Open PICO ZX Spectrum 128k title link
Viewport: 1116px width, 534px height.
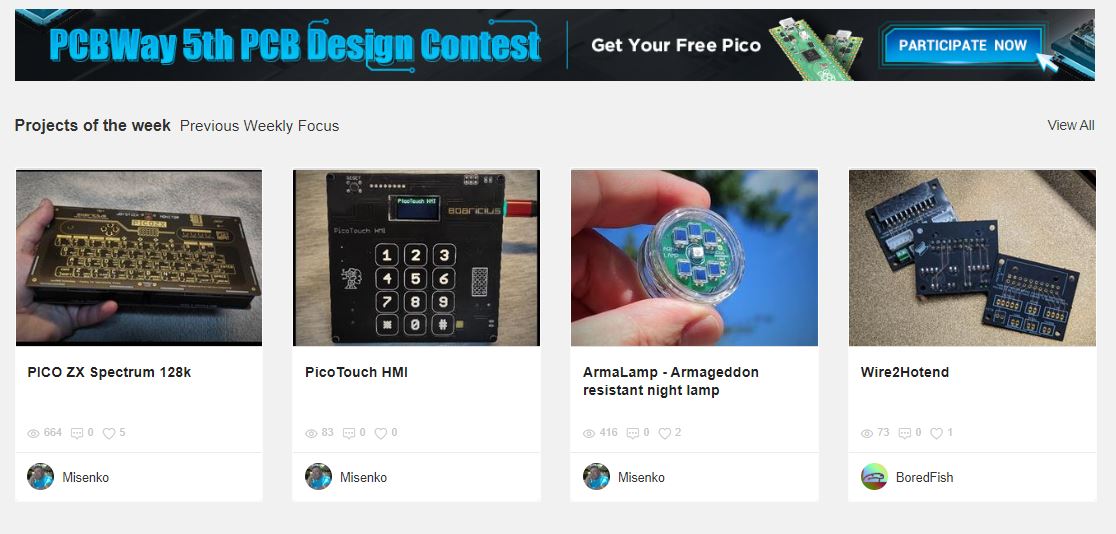[109, 372]
